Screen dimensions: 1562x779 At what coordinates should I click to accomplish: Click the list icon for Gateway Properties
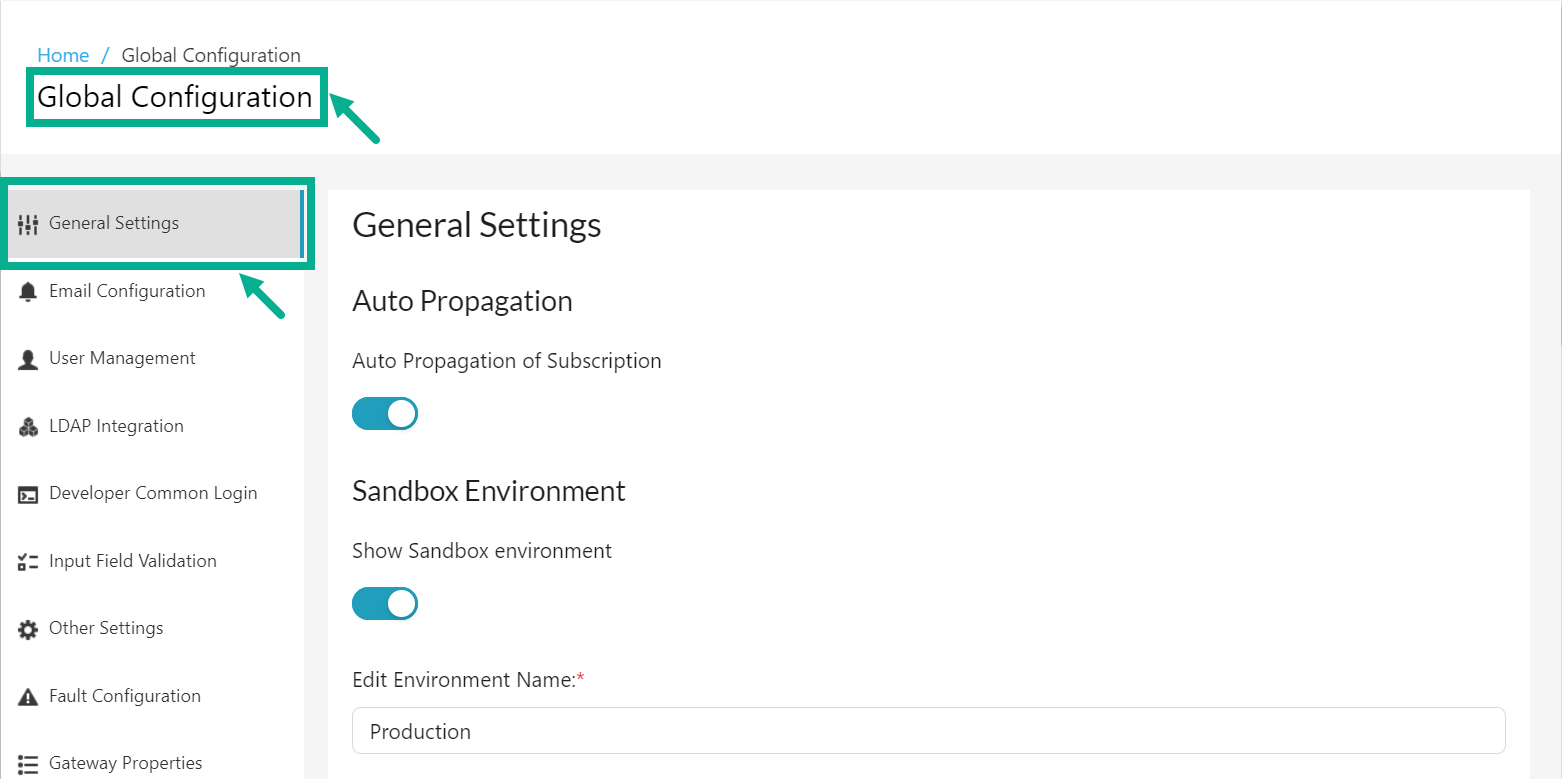[x=28, y=762]
